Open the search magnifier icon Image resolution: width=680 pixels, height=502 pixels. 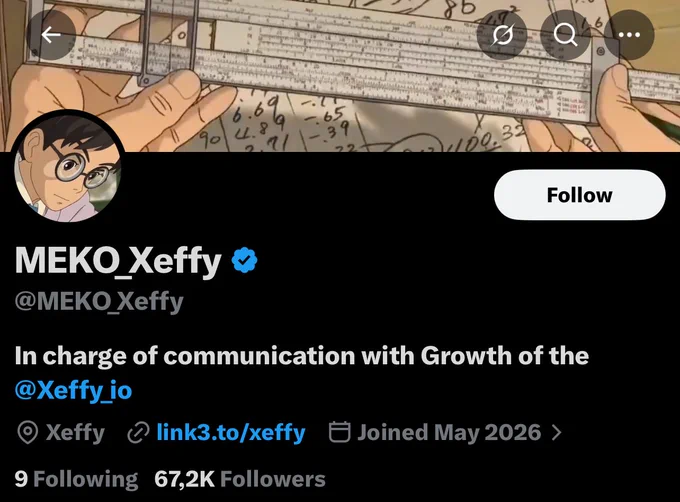point(565,35)
